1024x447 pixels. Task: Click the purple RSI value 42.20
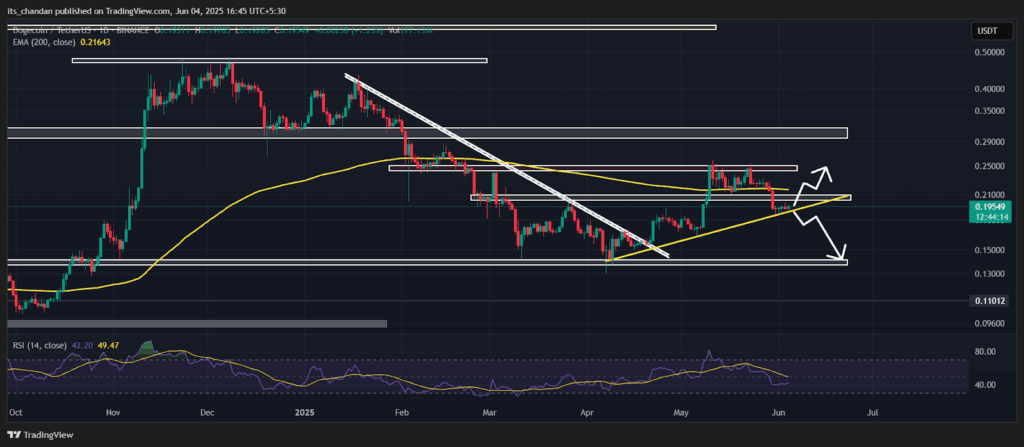[82, 345]
